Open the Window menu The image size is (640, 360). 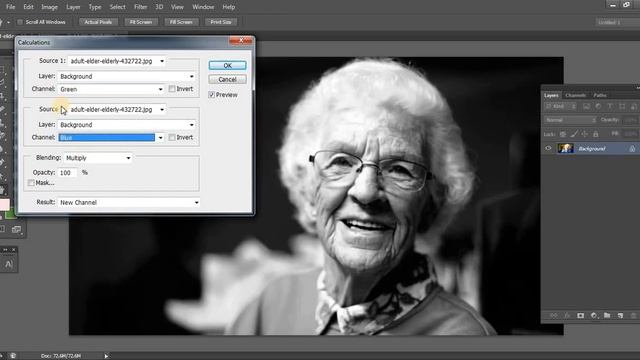click(x=203, y=7)
